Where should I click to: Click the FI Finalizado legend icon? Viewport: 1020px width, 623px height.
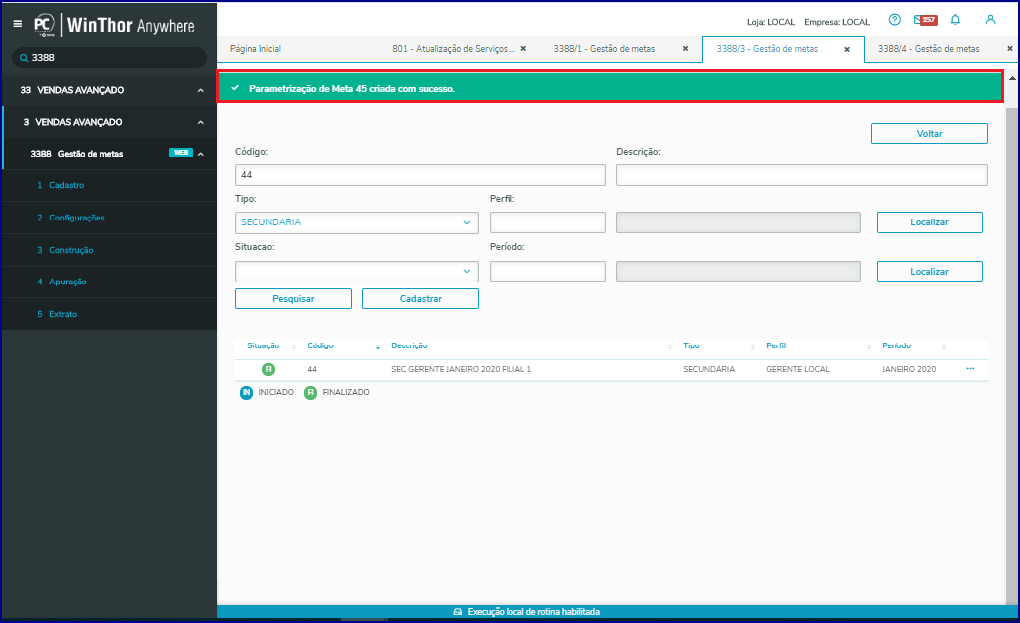click(310, 392)
